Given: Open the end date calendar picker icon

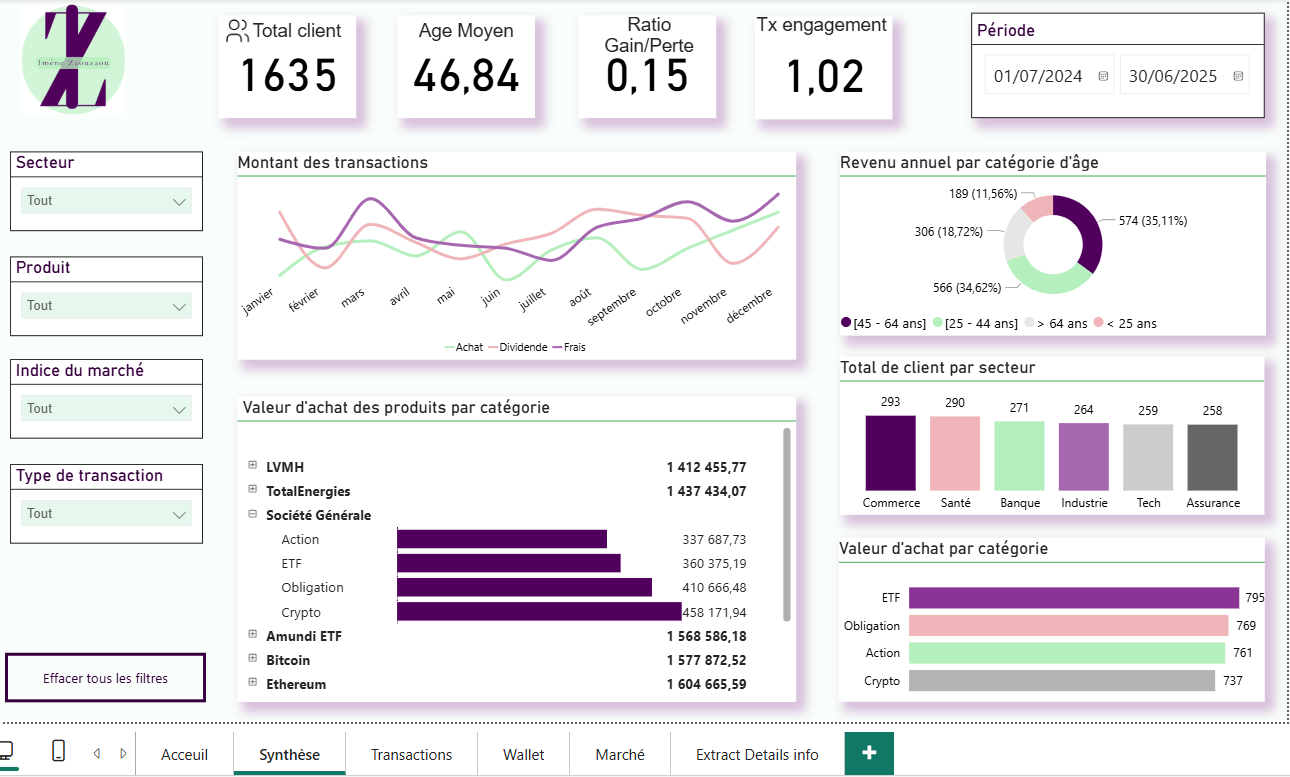Looking at the screenshot, I should (x=1238, y=76).
